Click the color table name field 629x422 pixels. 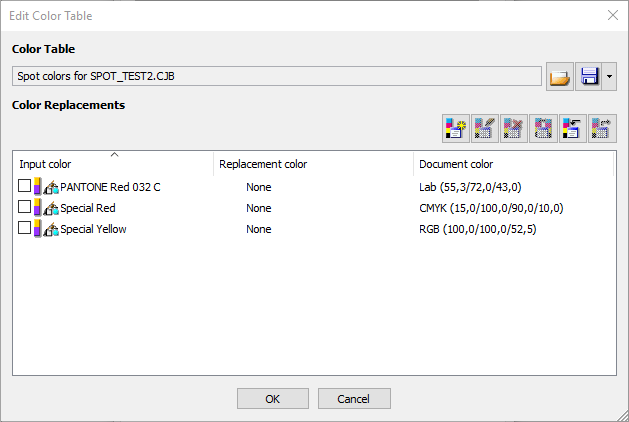coord(277,76)
